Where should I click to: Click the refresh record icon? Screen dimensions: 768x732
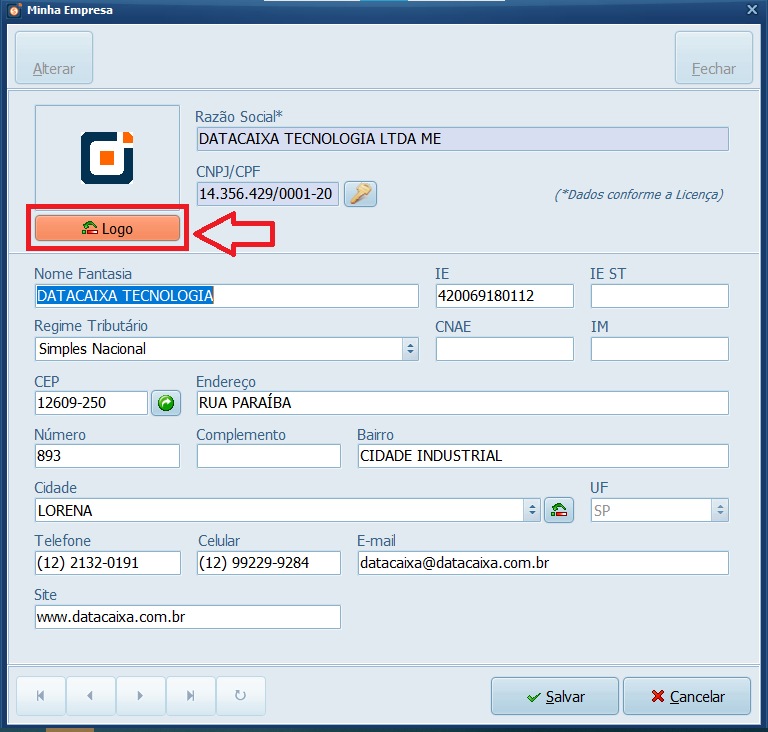[240, 696]
